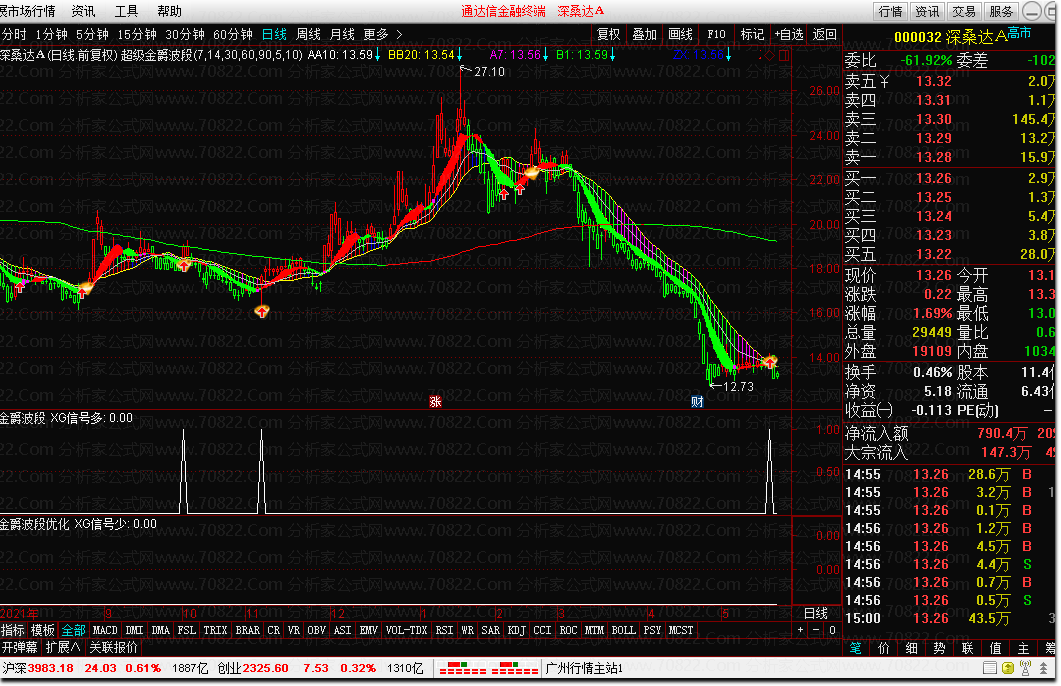Reset chart zoom with 0 button
This screenshot has height=686, width=1061.
[832, 630]
